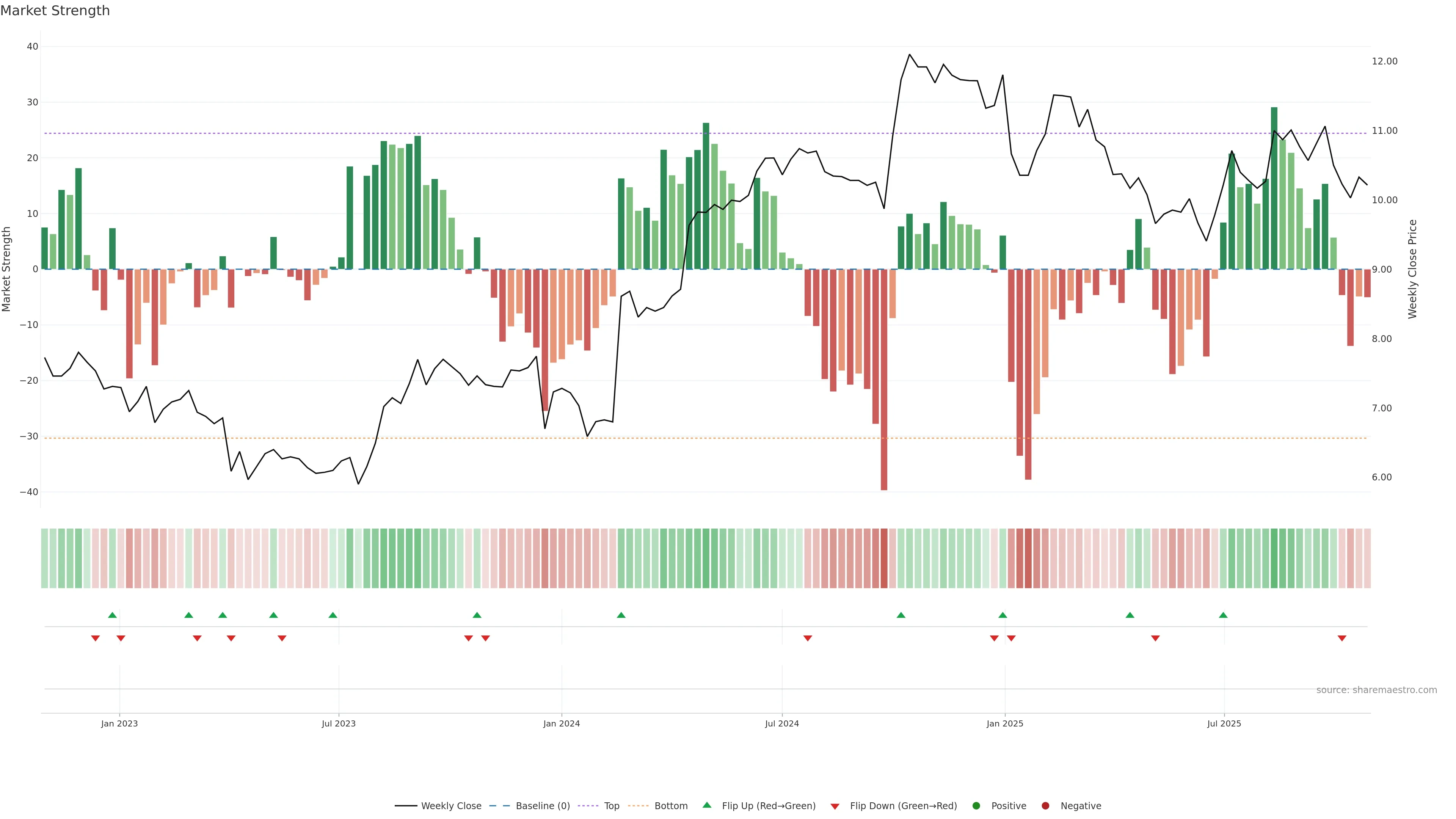Click Flip Up green triangle legend icon

point(706,805)
